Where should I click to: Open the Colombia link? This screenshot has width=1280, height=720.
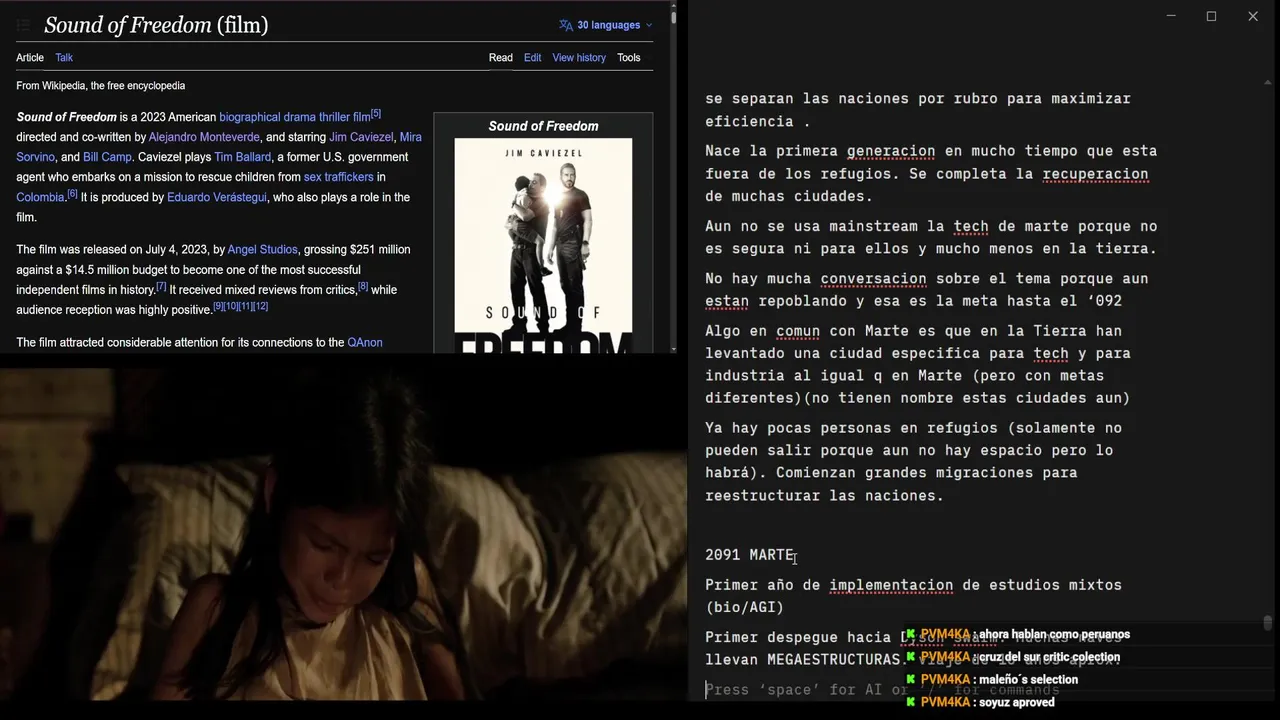point(40,197)
